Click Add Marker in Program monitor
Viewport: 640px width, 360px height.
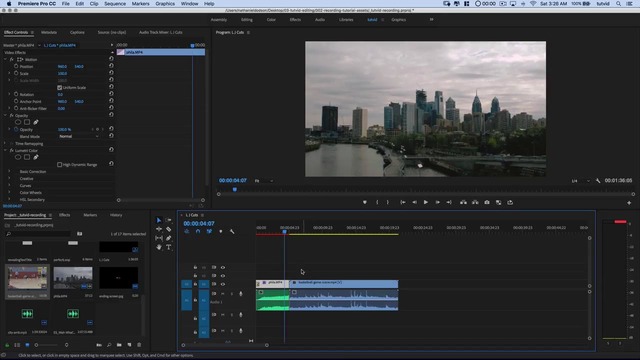point(364,202)
